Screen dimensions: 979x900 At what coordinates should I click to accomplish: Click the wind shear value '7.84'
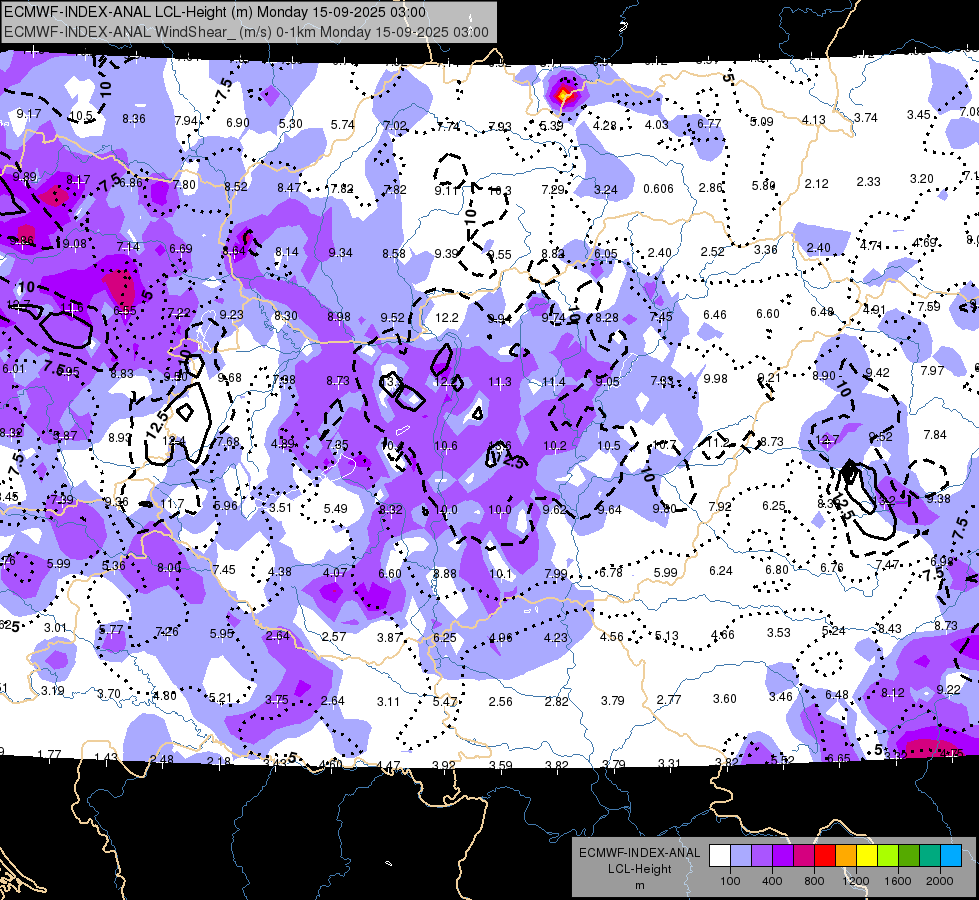pos(935,434)
